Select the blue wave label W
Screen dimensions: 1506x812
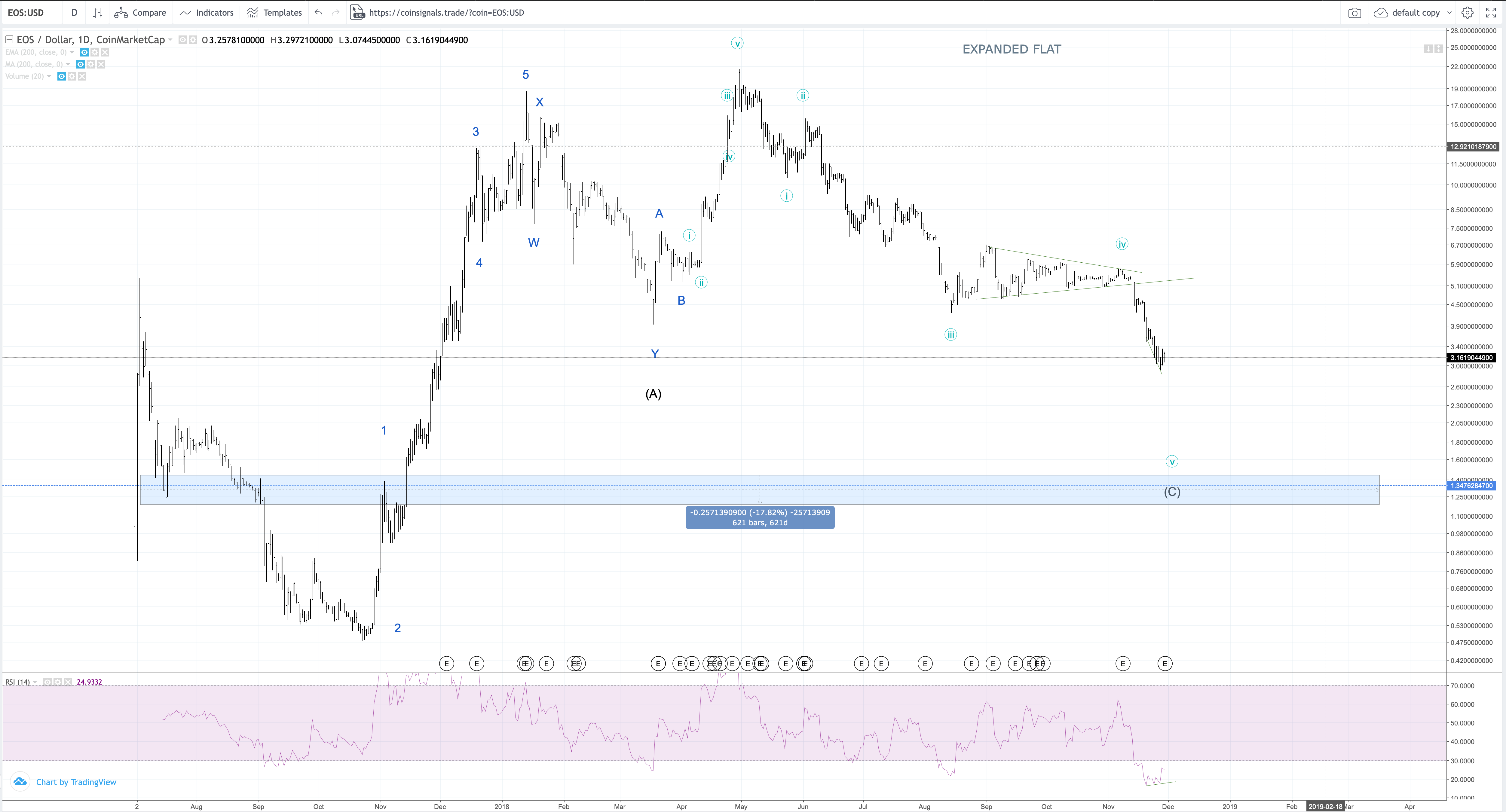[x=533, y=243]
